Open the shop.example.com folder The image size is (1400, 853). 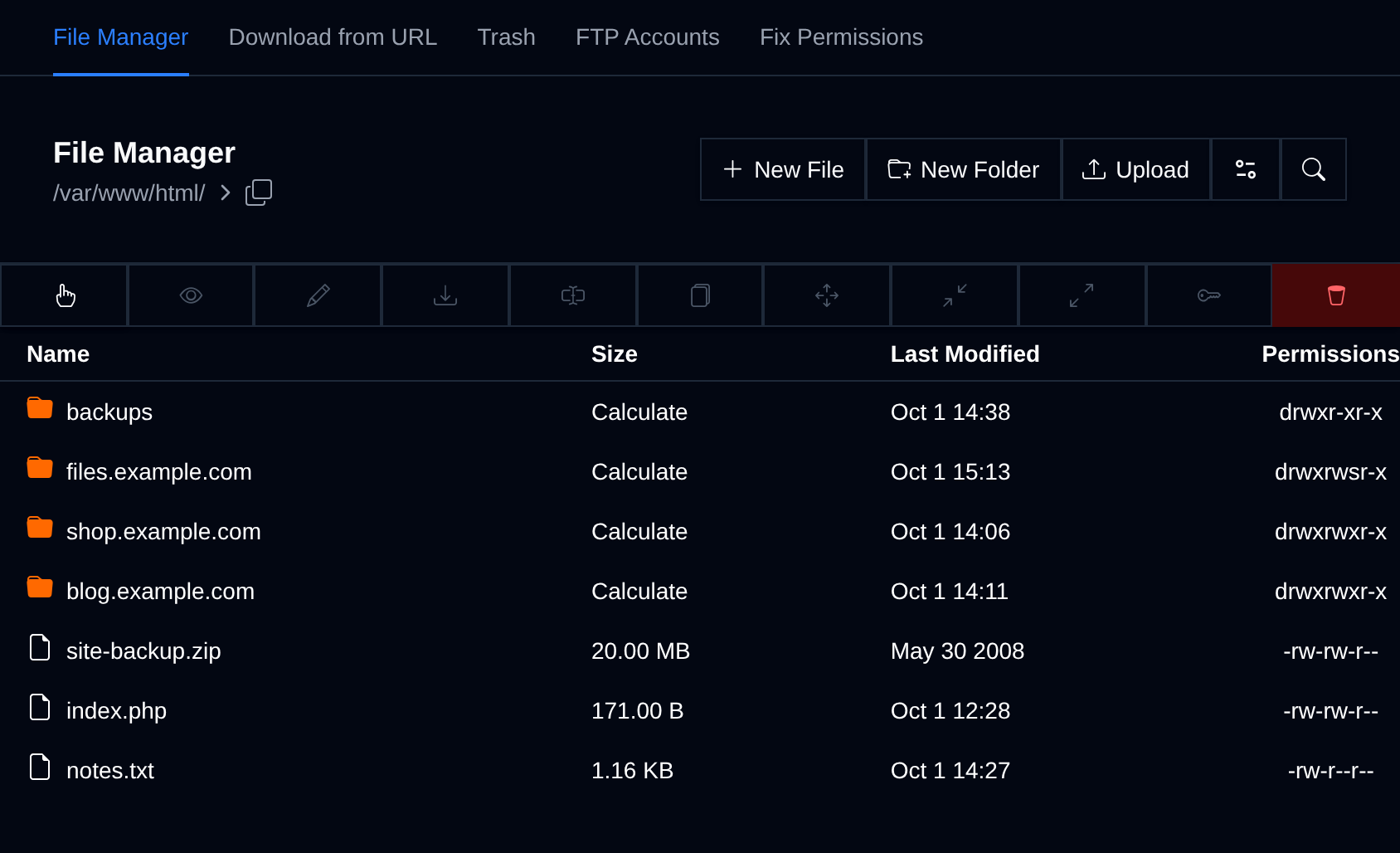point(163,532)
